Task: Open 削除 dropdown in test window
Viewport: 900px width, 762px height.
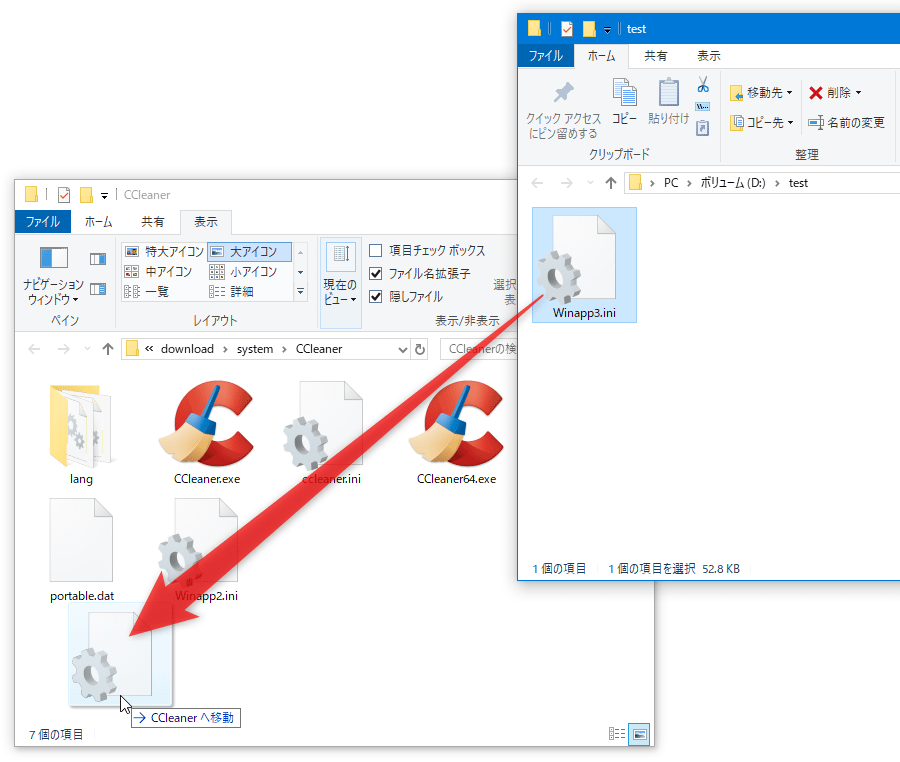Action: coord(835,92)
